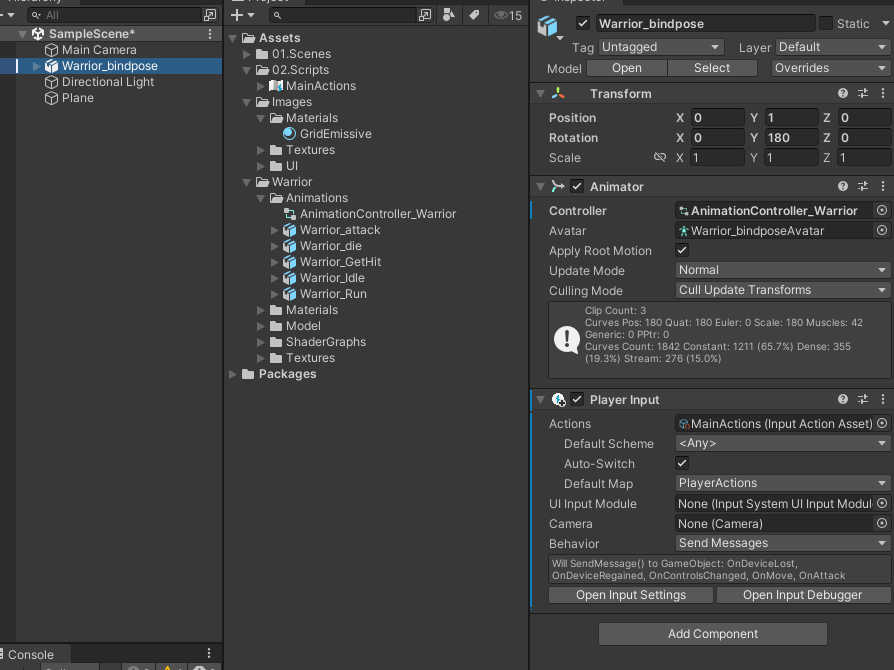Open Behavior dropdown Send Messages
The height and width of the screenshot is (670, 894).
point(782,543)
